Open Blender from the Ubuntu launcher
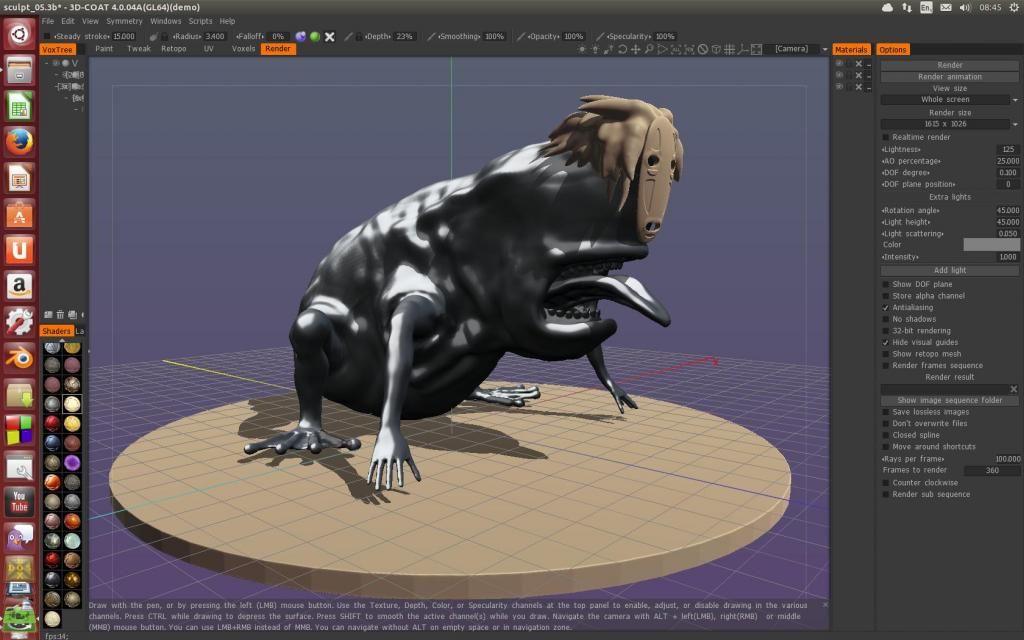Image resolution: width=1024 pixels, height=640 pixels. point(19,358)
